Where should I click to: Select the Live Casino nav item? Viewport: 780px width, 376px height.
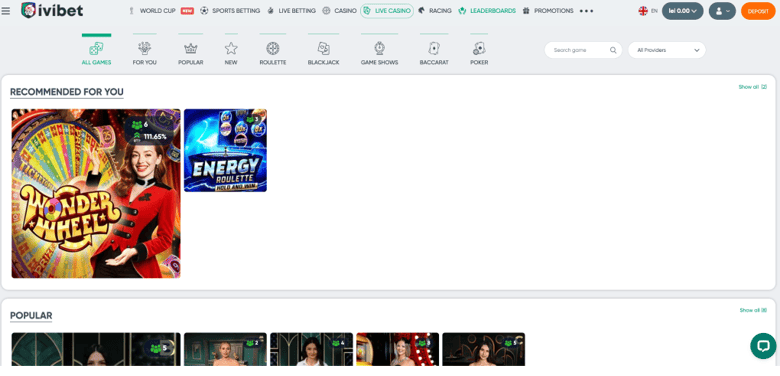pyautogui.click(x=387, y=10)
